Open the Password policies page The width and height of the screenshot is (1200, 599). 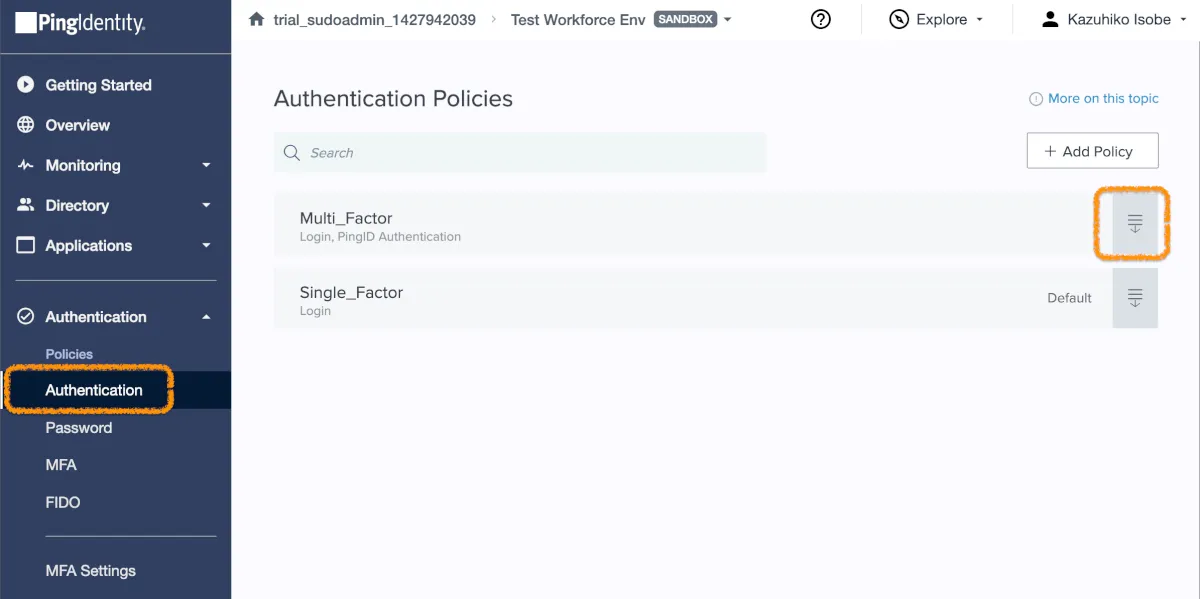pyautogui.click(x=79, y=428)
